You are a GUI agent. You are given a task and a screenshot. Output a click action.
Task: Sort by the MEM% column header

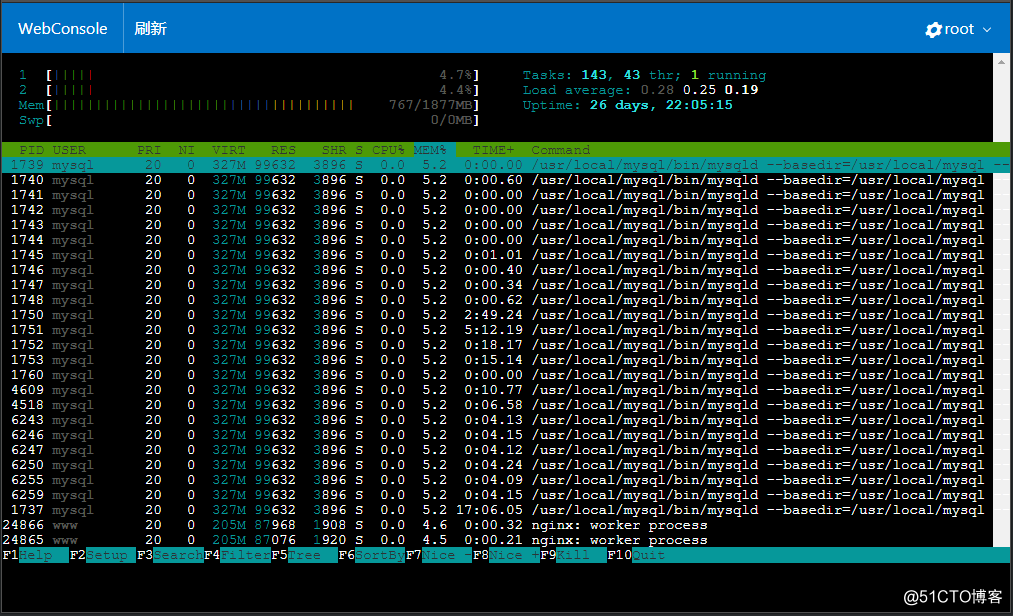point(430,150)
